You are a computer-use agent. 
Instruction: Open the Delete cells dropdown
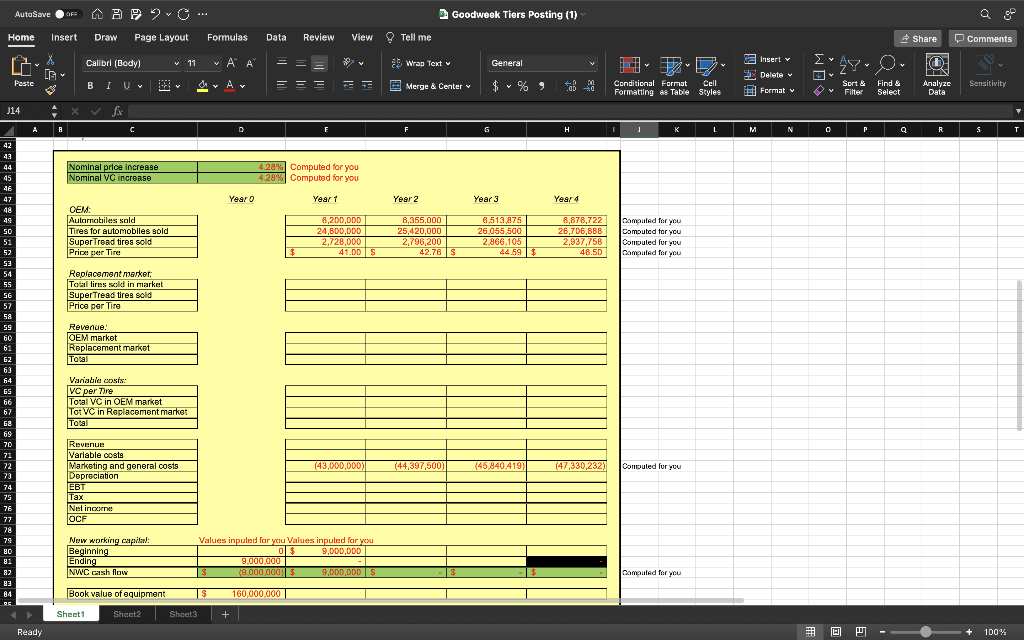pos(769,75)
